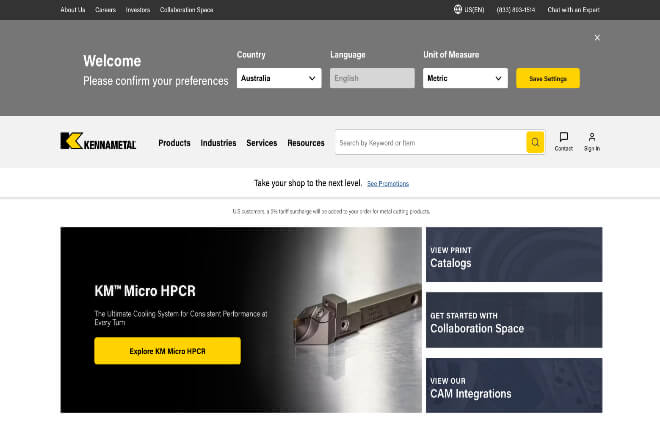
Task: Focus the Search by Keyword field
Action: click(431, 142)
